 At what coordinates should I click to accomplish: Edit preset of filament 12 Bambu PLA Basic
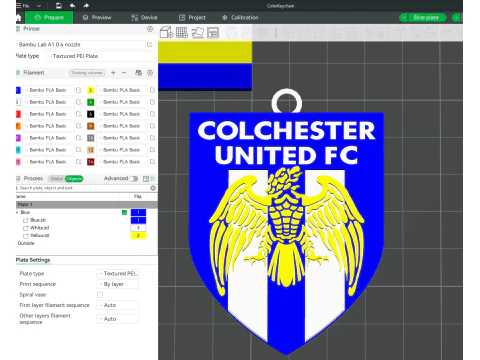[x=152, y=150]
